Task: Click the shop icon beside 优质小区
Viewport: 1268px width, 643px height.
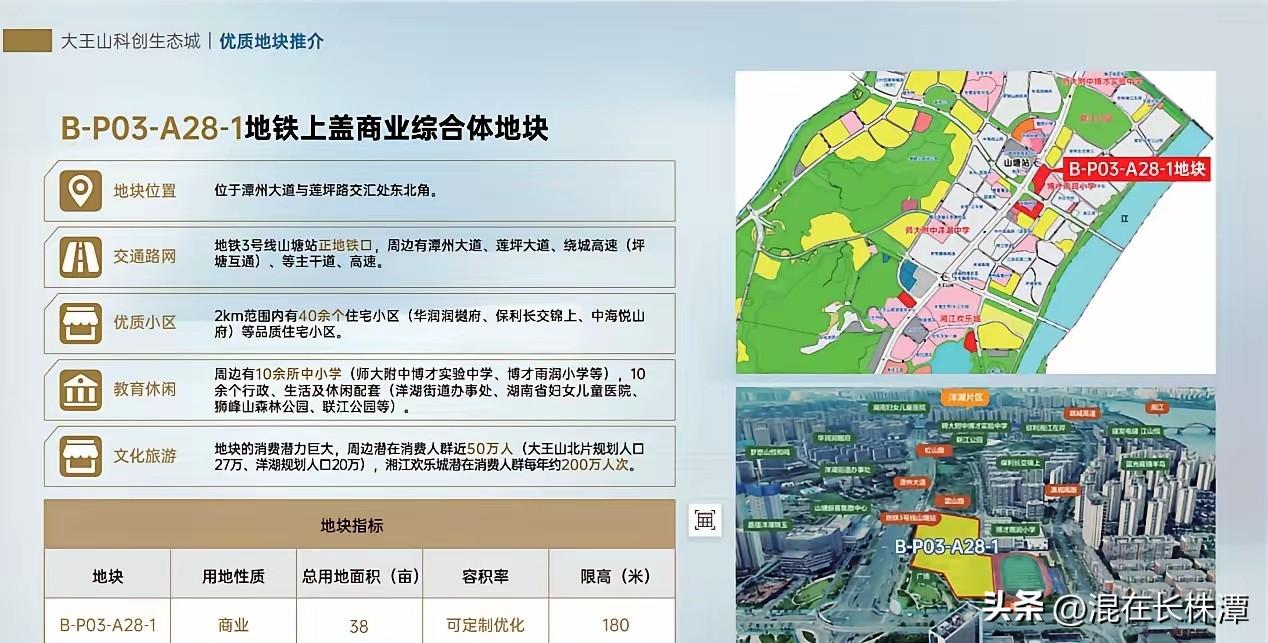Action: coord(80,323)
